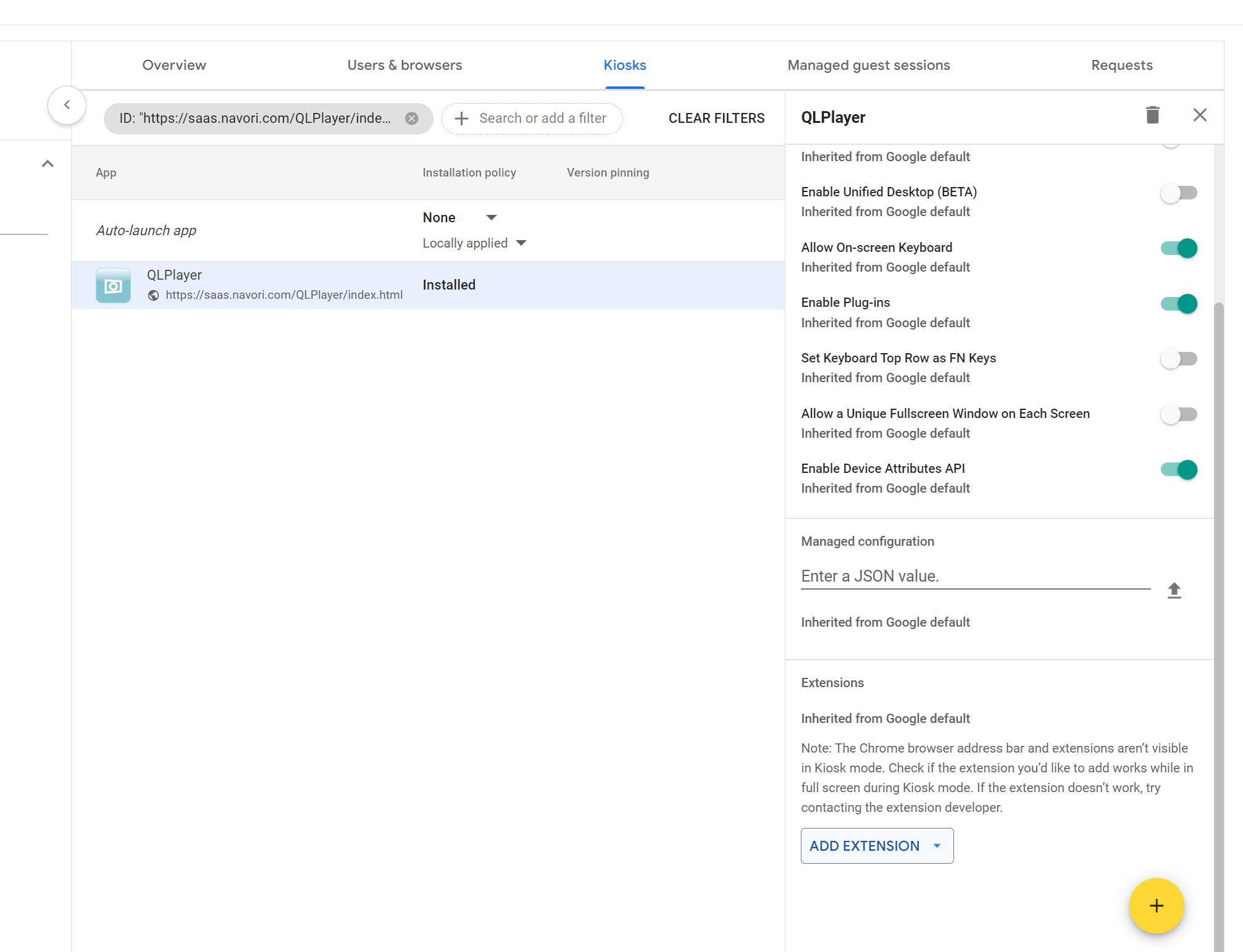Click the Search or add a filter field
1243x952 pixels.
(532, 119)
